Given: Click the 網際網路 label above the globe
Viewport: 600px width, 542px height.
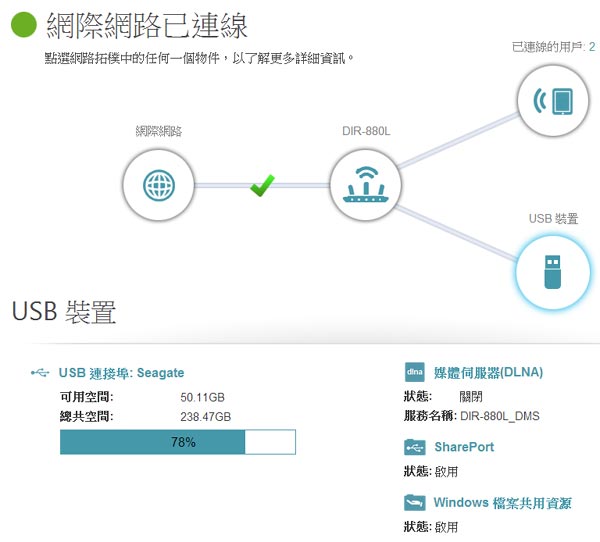Looking at the screenshot, I should 158,131.
